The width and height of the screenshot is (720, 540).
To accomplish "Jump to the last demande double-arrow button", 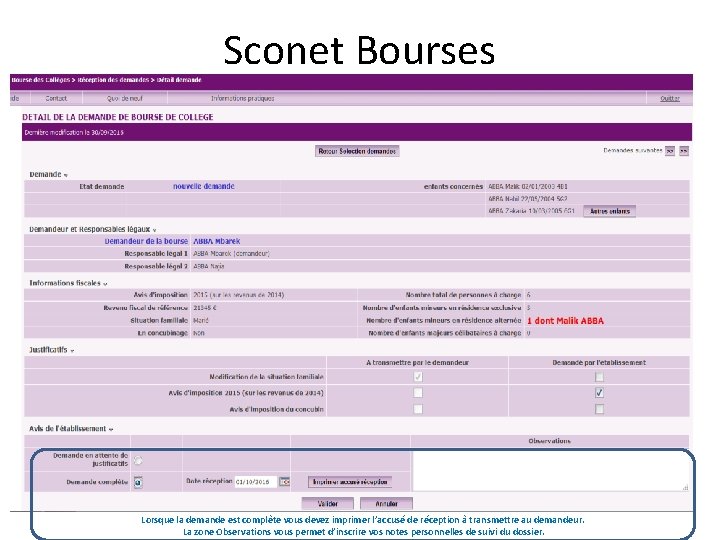I will (684, 151).
